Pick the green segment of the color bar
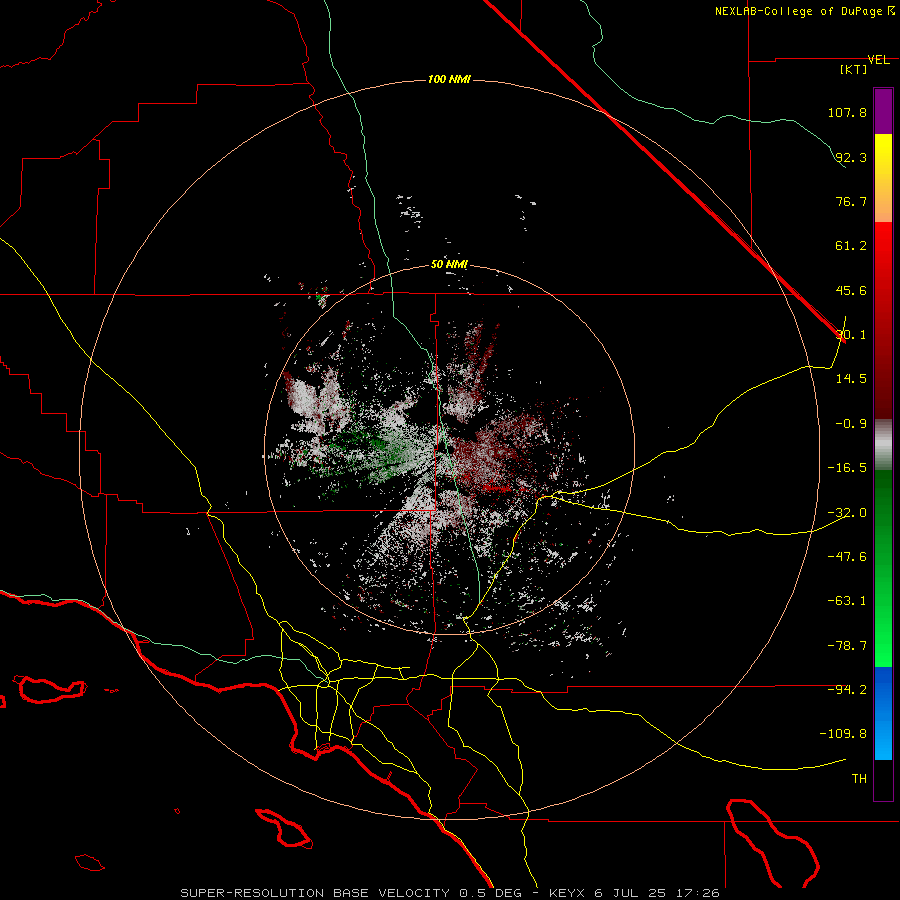Viewport: 900px width, 900px height. [x=883, y=568]
